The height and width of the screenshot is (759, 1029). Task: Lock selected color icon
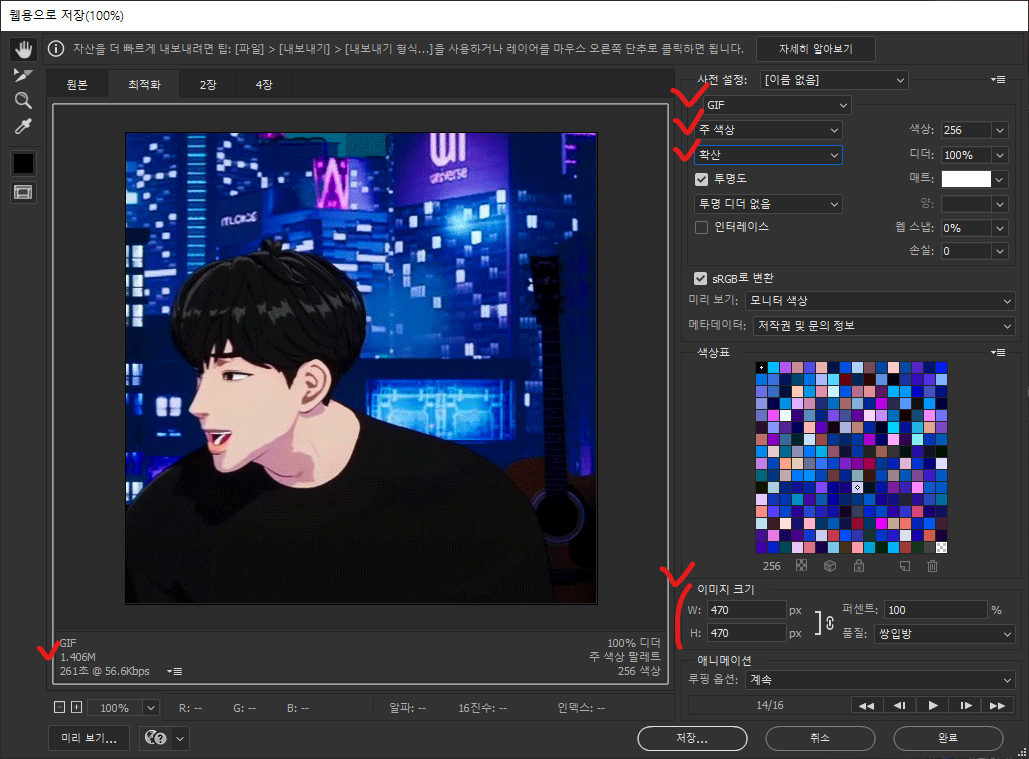[x=858, y=565]
